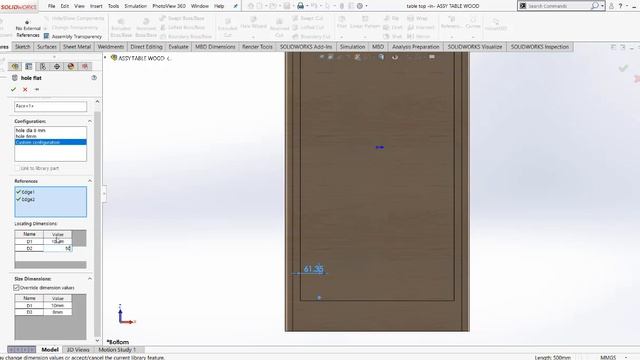Switch to the Sheet Metal tab
This screenshot has height=360, width=640.
click(x=77, y=47)
